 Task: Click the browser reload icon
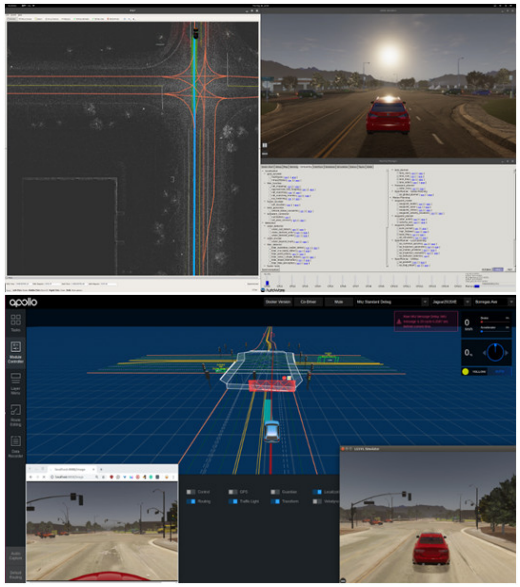click(44, 477)
